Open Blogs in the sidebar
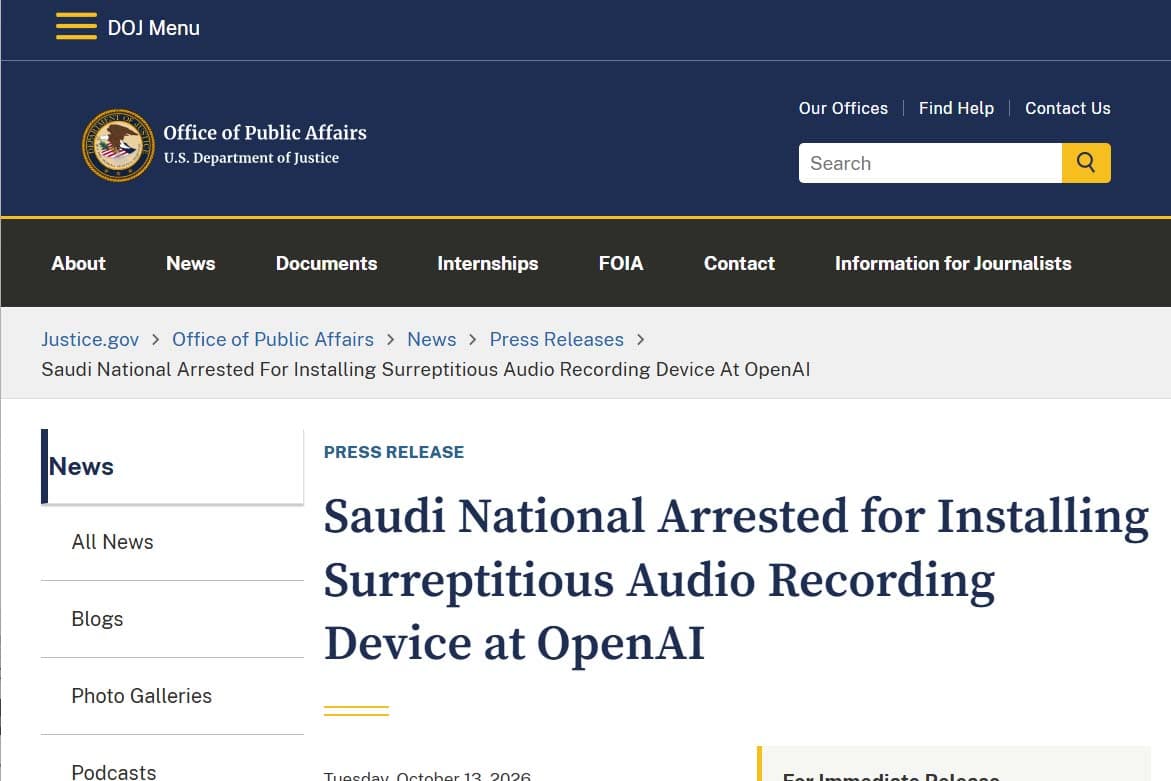This screenshot has width=1171, height=781. coord(97,619)
